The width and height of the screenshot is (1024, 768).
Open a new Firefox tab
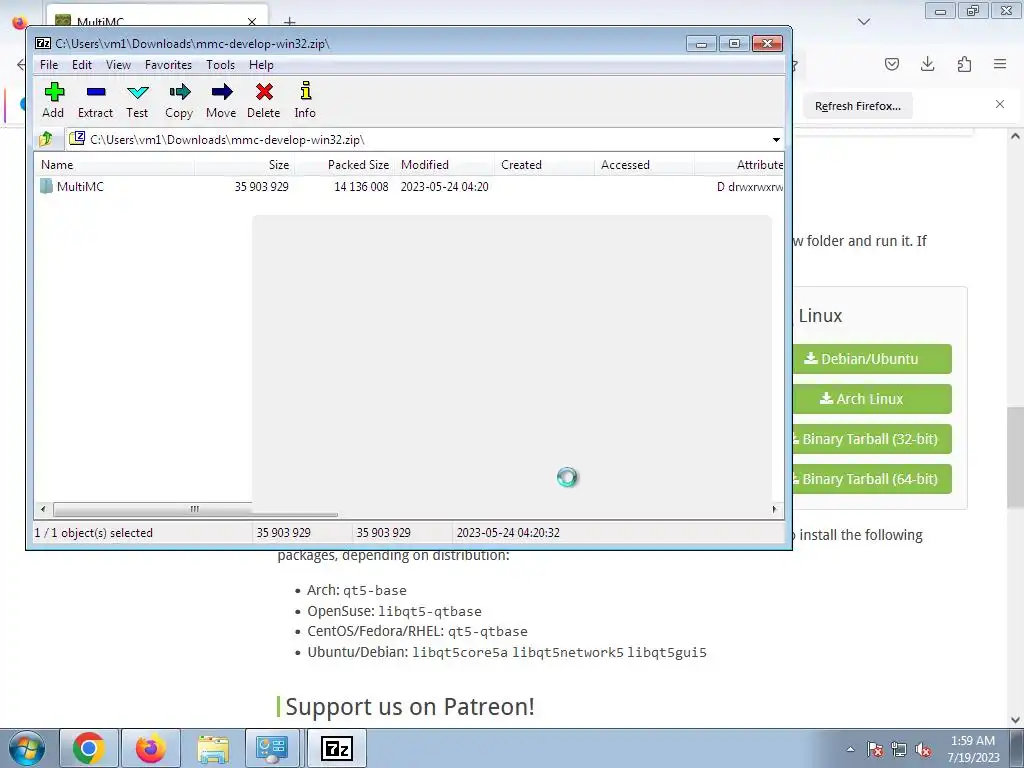point(290,22)
